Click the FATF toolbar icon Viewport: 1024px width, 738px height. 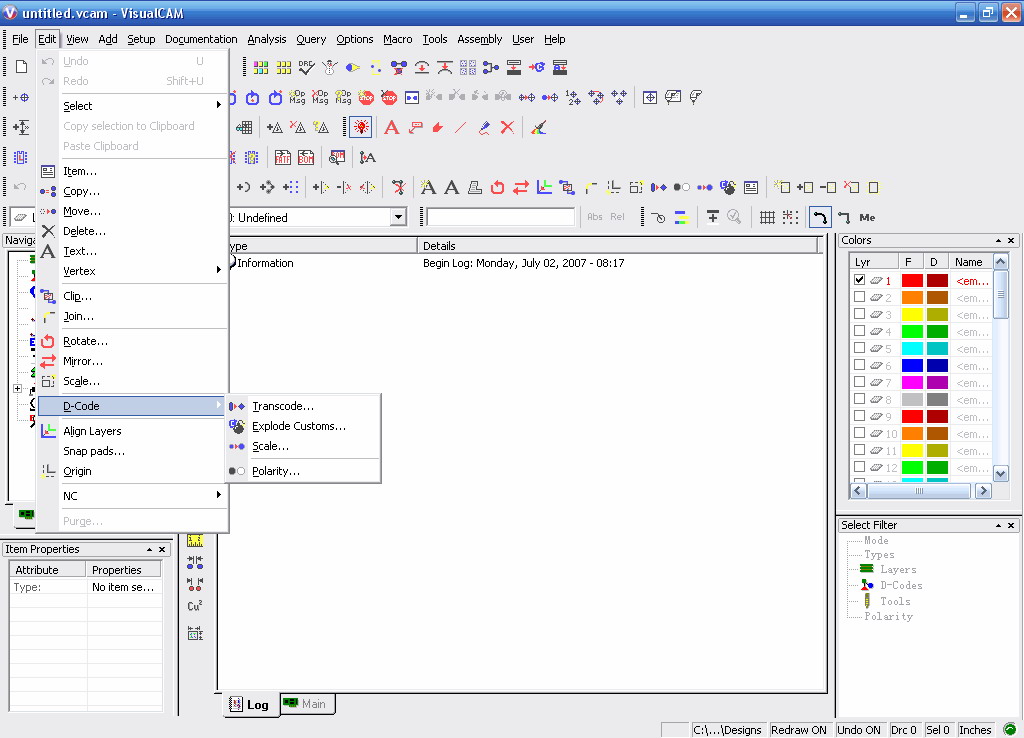(x=283, y=157)
